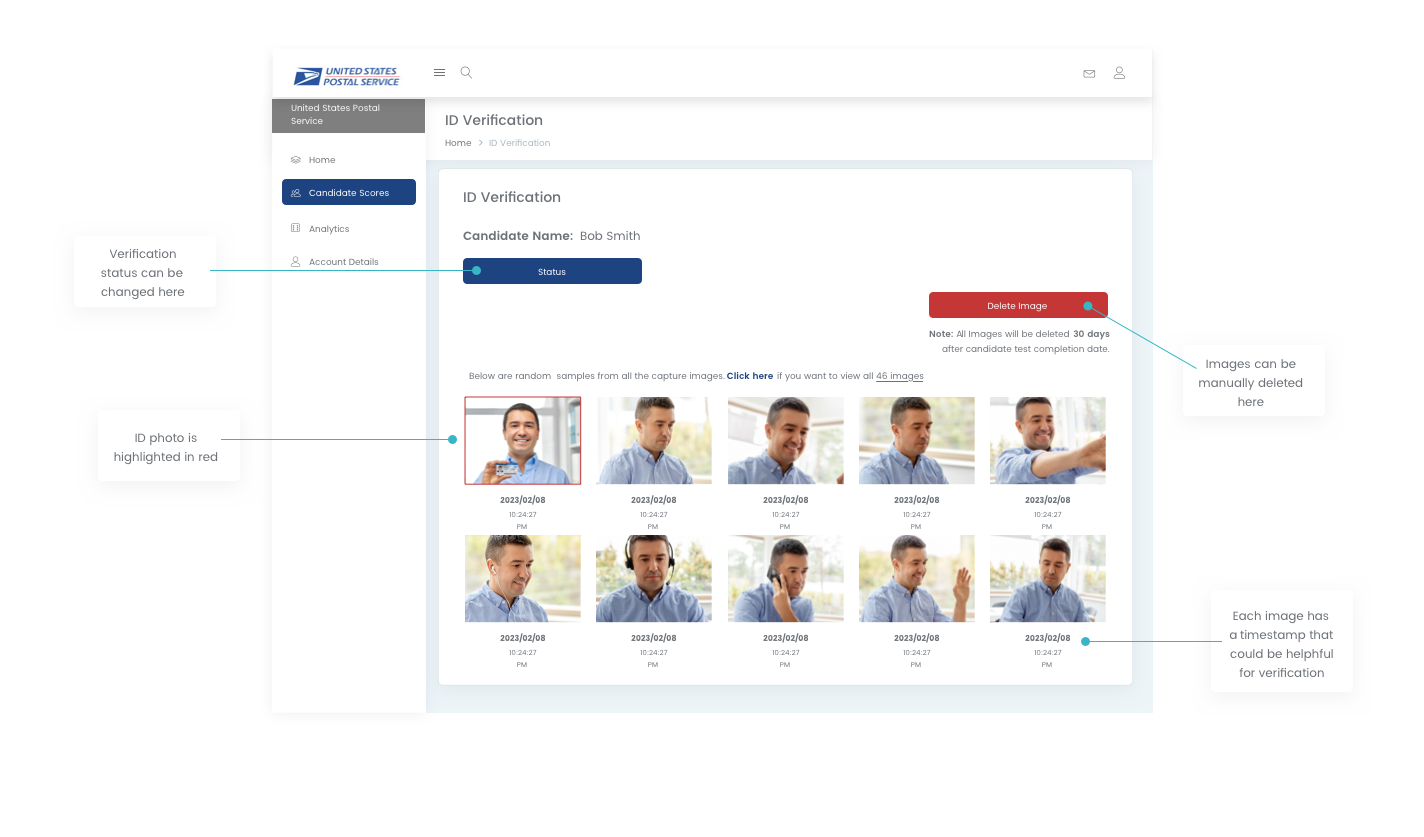Open the mail envelope icon
The width and height of the screenshot is (1424, 837).
coord(1089,73)
